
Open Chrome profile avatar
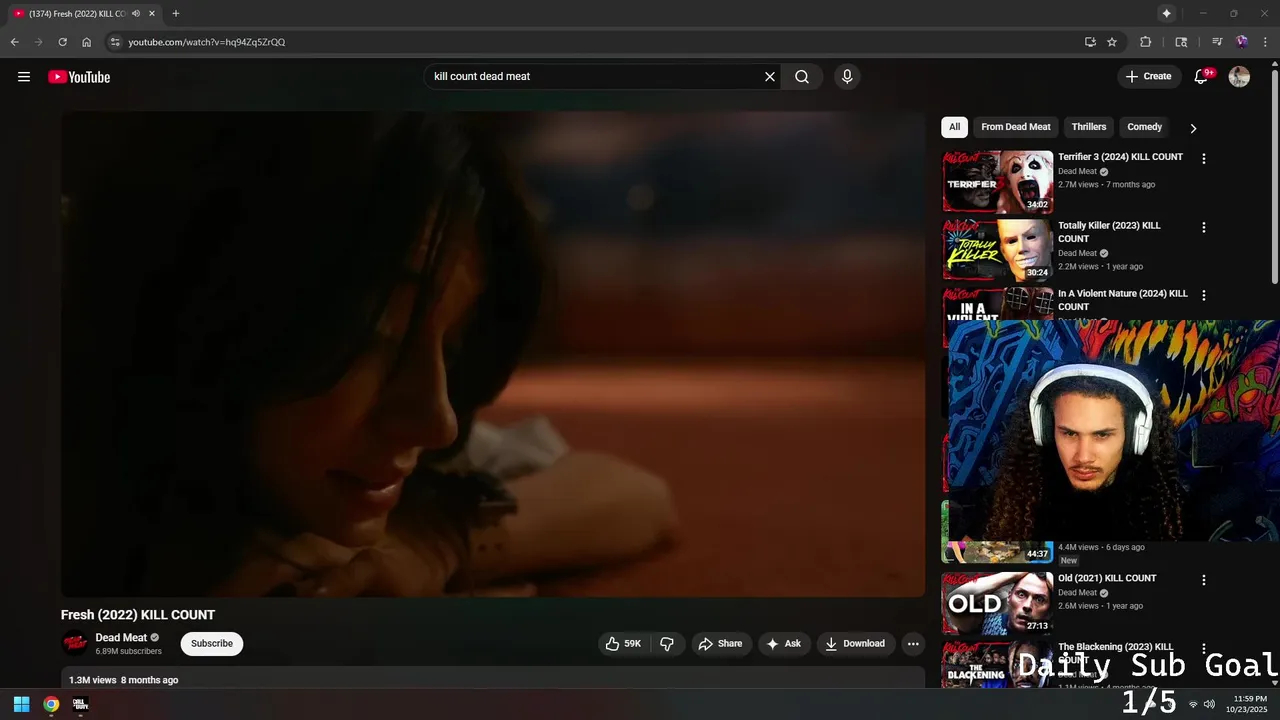[1242, 42]
